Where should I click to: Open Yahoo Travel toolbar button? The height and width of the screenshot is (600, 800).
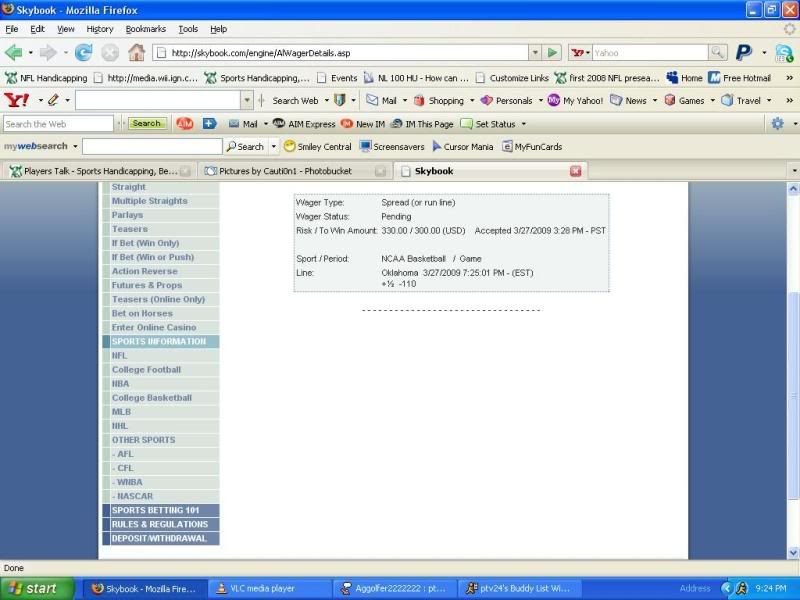click(x=741, y=101)
